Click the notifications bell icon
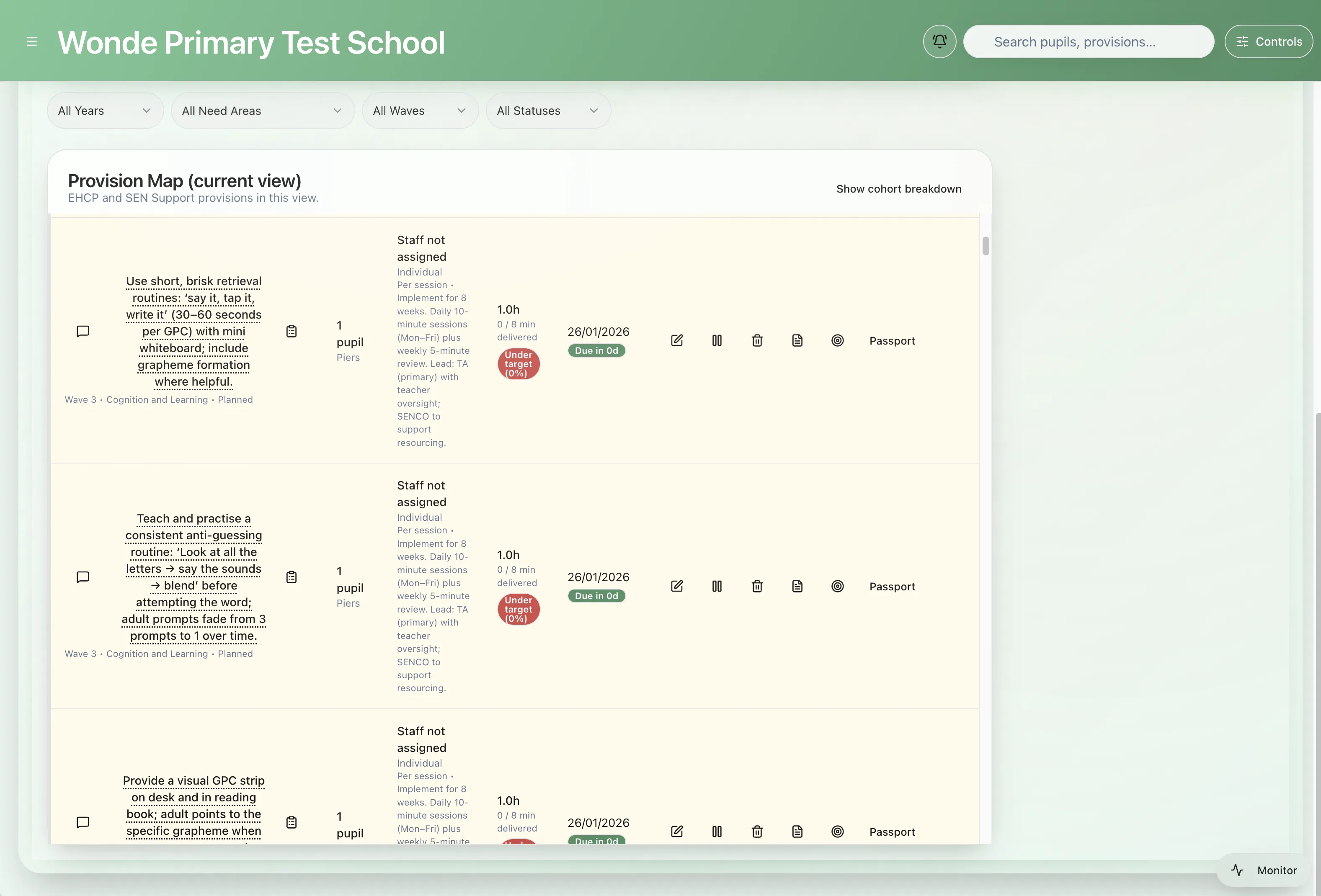The height and width of the screenshot is (896, 1321). (x=939, y=41)
